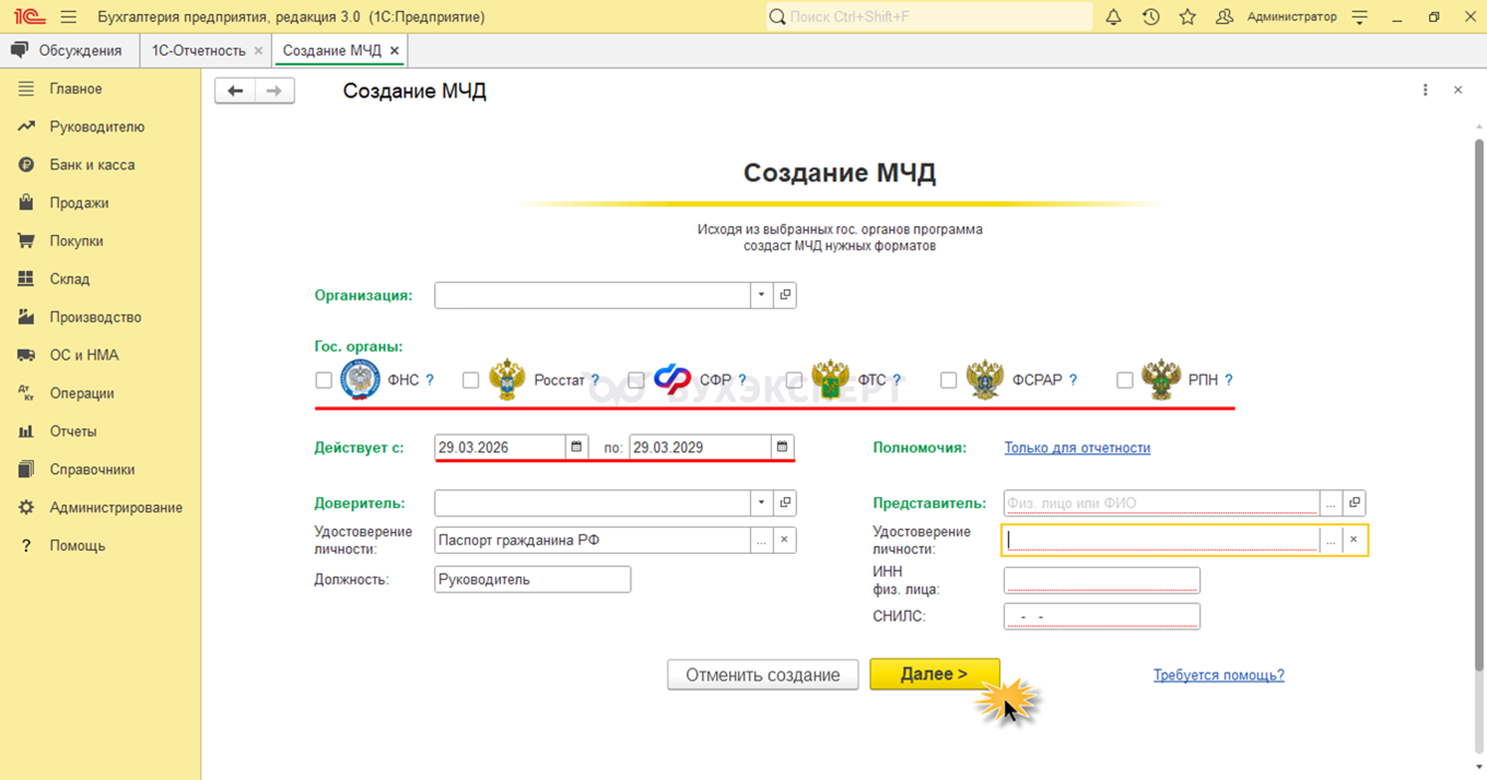Image resolution: width=1487 pixels, height=780 pixels.
Task: Open Банк и касса section
Action: tap(92, 165)
